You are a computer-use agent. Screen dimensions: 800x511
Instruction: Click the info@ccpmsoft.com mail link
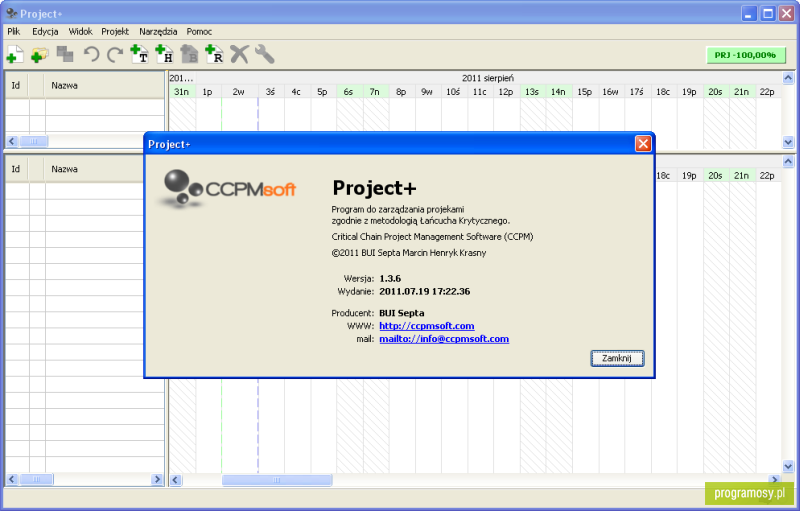tap(444, 339)
